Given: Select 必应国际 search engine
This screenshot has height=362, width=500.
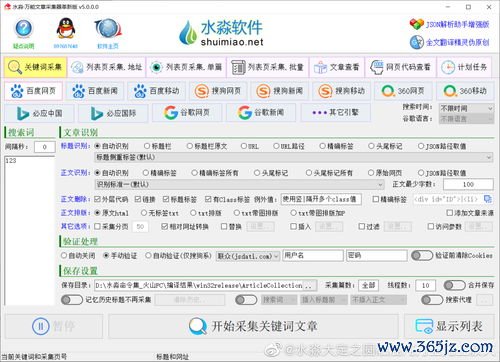Looking at the screenshot, I should [x=113, y=113].
